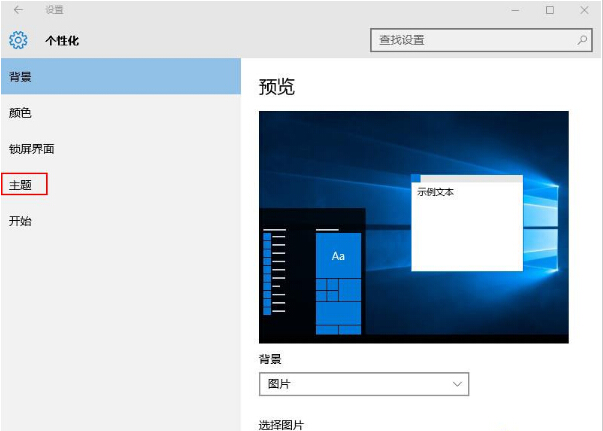Viewport: 603px width, 431px height.
Task: Maximize the Settings window
Action: [x=549, y=10]
